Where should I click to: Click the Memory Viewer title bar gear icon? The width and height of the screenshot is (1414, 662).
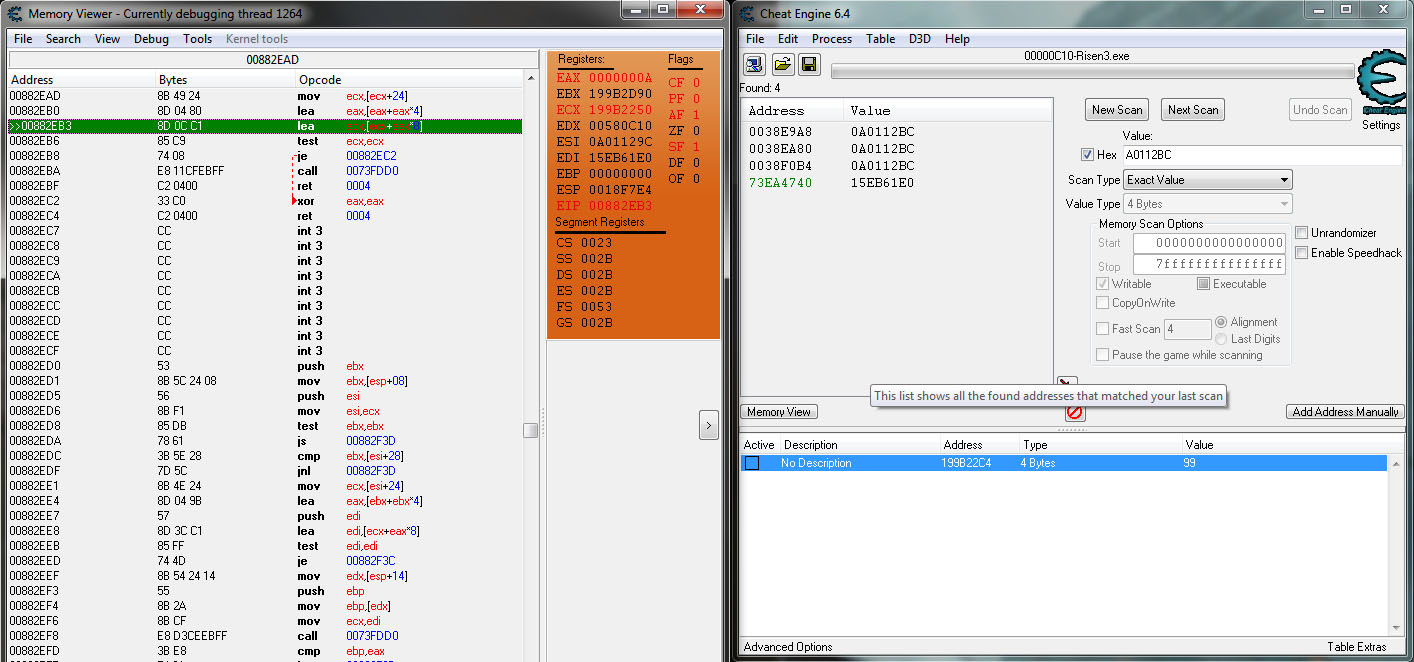tap(17, 14)
